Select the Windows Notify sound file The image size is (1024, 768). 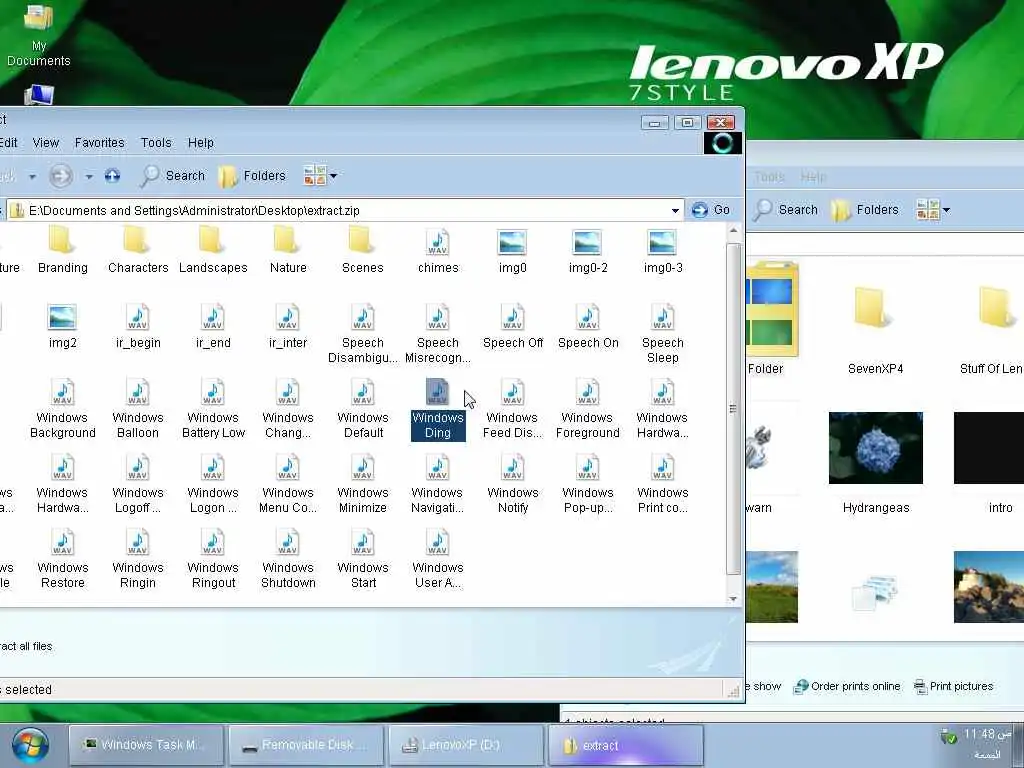click(513, 483)
